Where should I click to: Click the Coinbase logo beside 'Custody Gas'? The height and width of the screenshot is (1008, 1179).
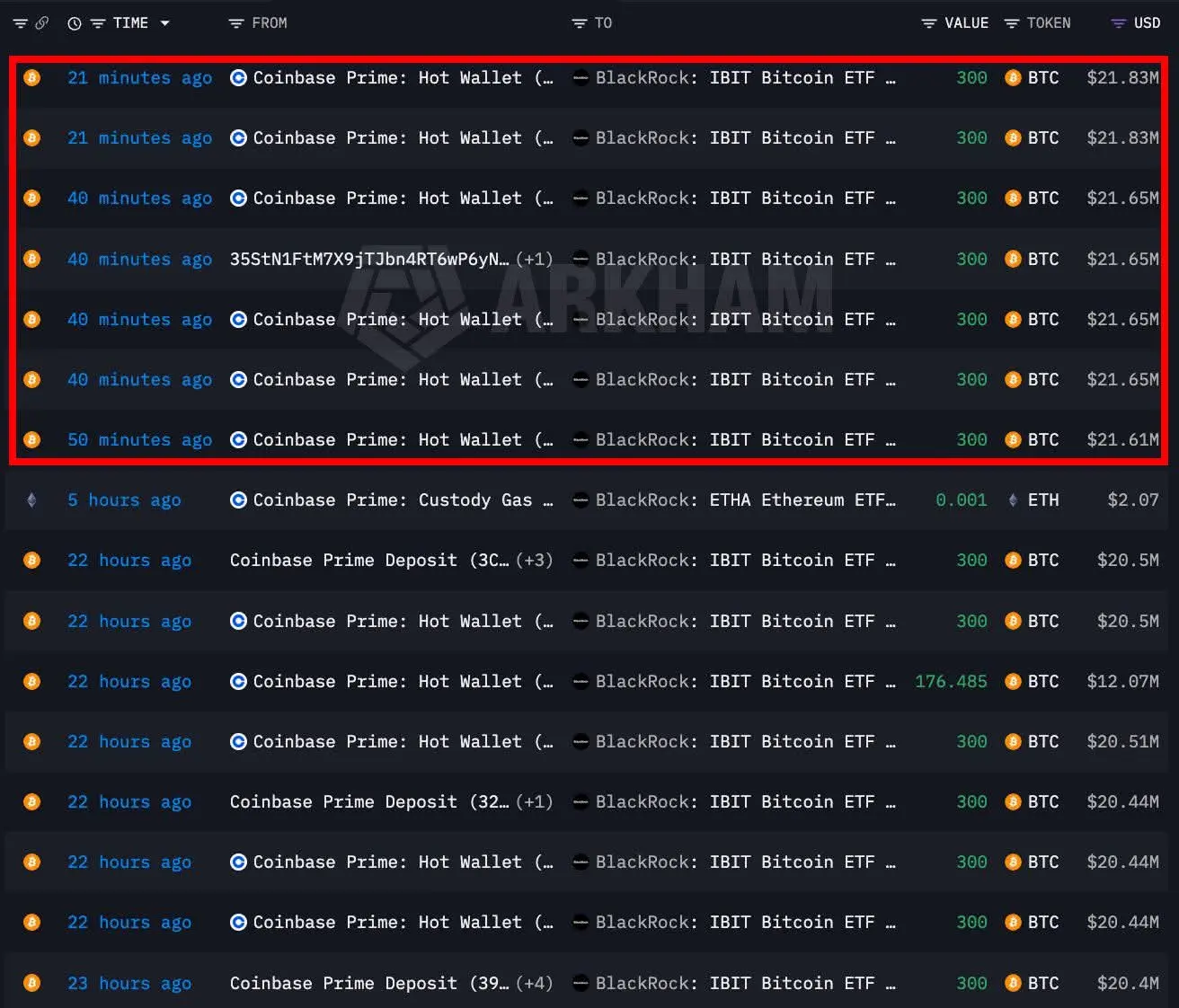click(x=238, y=500)
